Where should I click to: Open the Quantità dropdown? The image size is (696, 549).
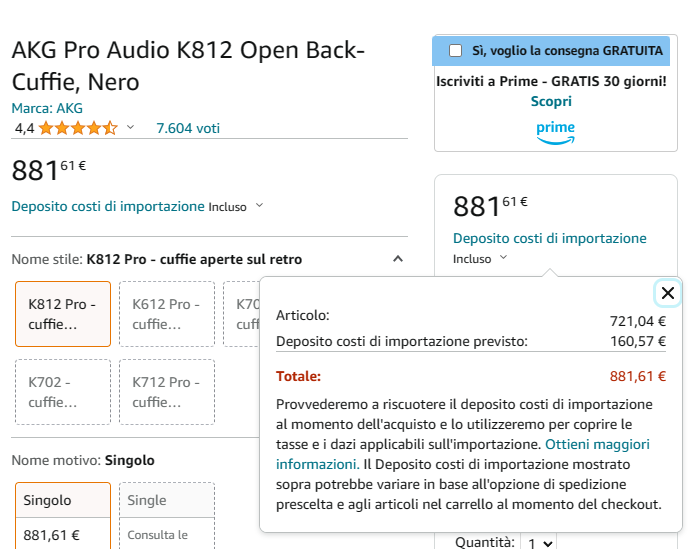[x=540, y=543]
